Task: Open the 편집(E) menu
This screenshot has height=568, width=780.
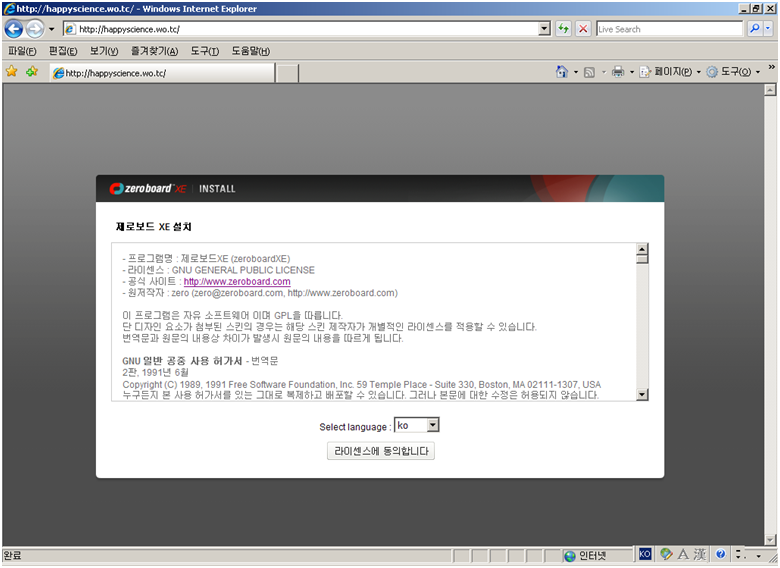Action: click(x=63, y=51)
